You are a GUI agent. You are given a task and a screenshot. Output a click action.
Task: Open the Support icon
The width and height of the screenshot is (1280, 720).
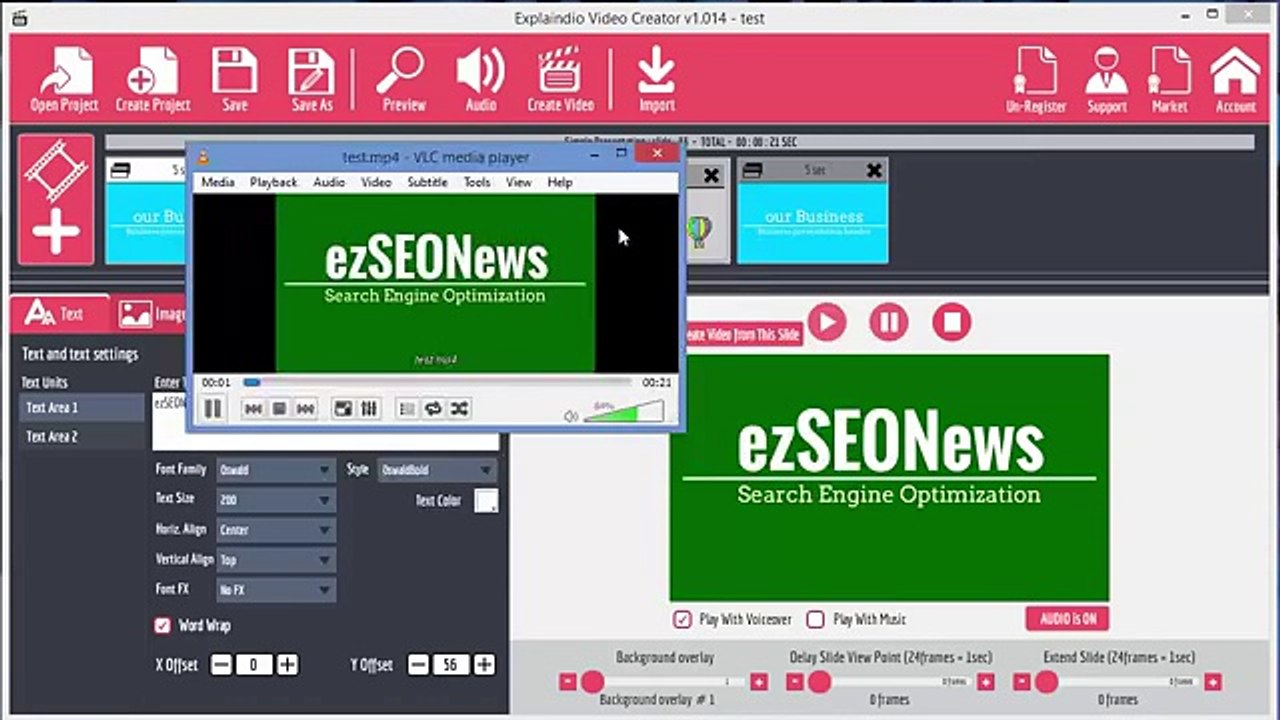coord(1106,80)
